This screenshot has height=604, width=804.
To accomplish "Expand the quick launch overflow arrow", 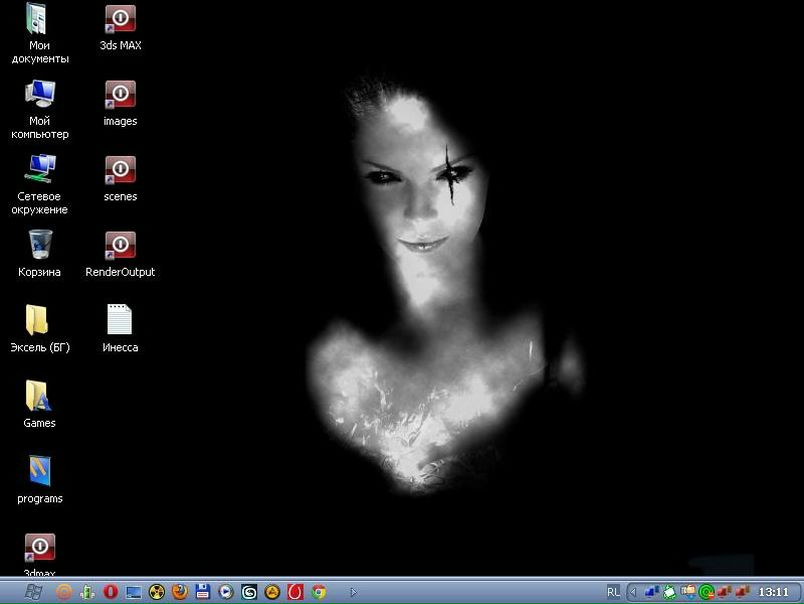I will click(353, 592).
